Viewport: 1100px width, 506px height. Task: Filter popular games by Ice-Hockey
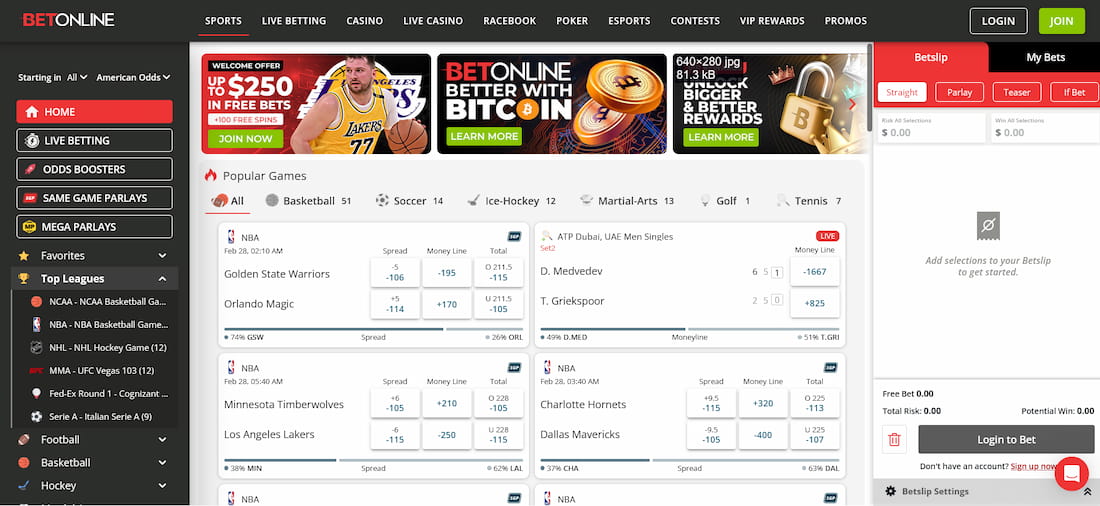click(511, 201)
